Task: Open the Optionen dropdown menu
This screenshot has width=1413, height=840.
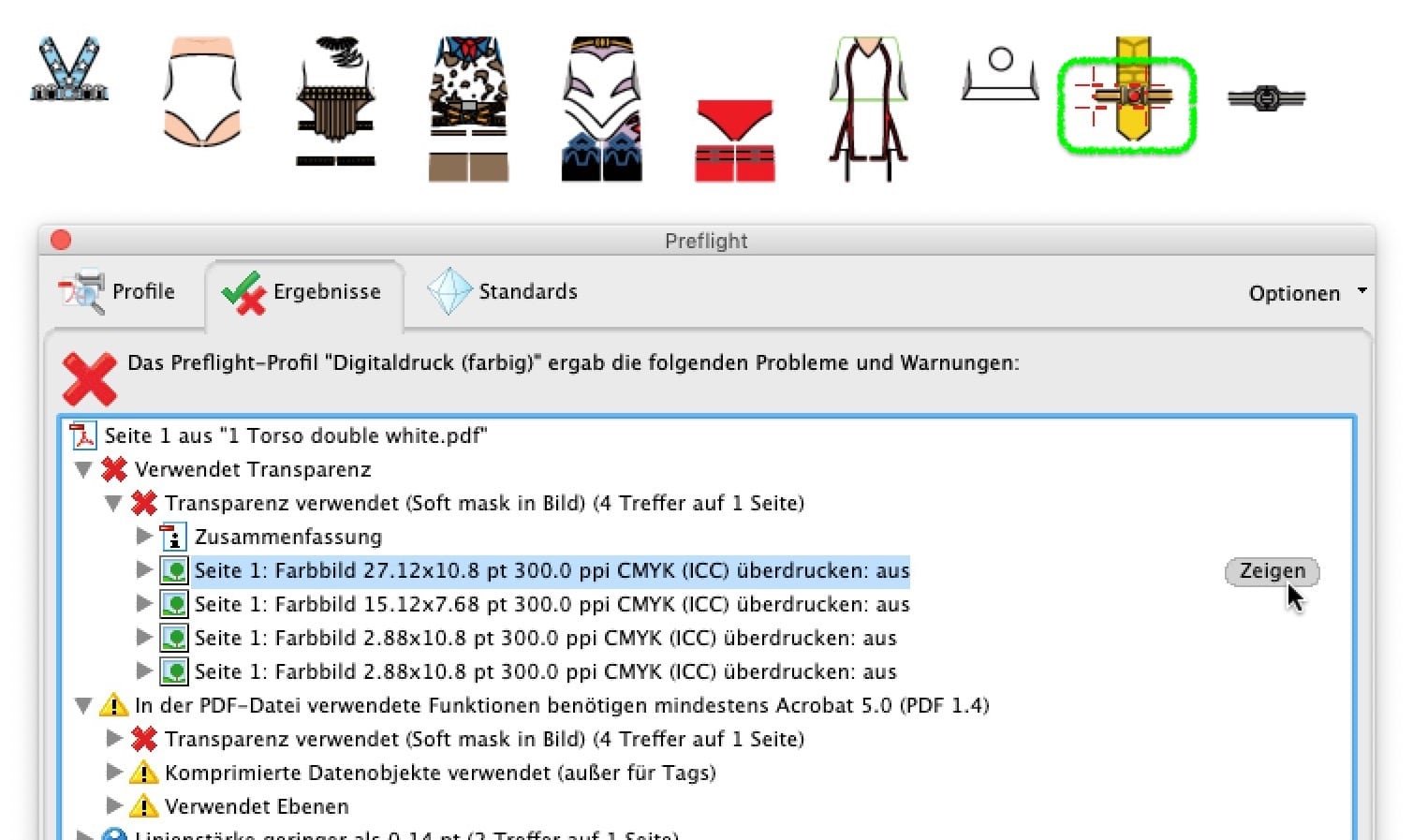Action: click(x=1307, y=293)
